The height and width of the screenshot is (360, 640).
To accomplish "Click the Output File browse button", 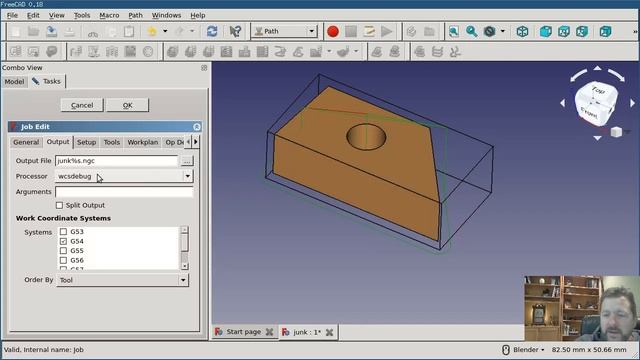I will pos(187,161).
